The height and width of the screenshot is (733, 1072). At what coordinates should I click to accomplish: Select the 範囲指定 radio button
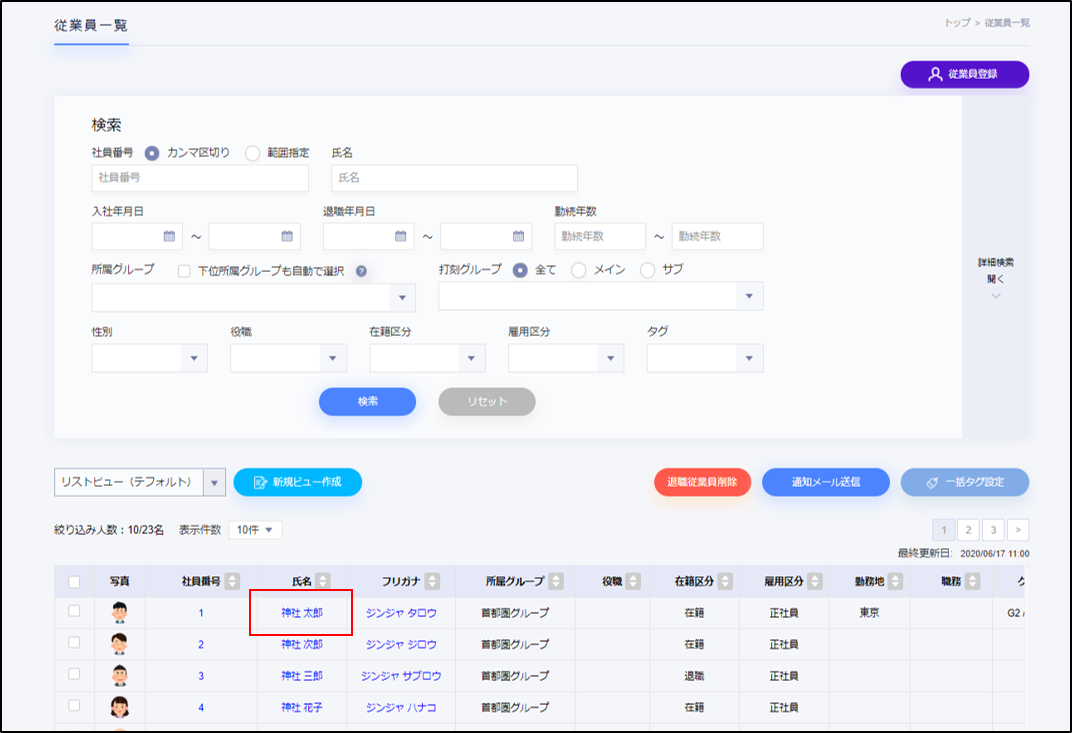pyautogui.click(x=252, y=153)
